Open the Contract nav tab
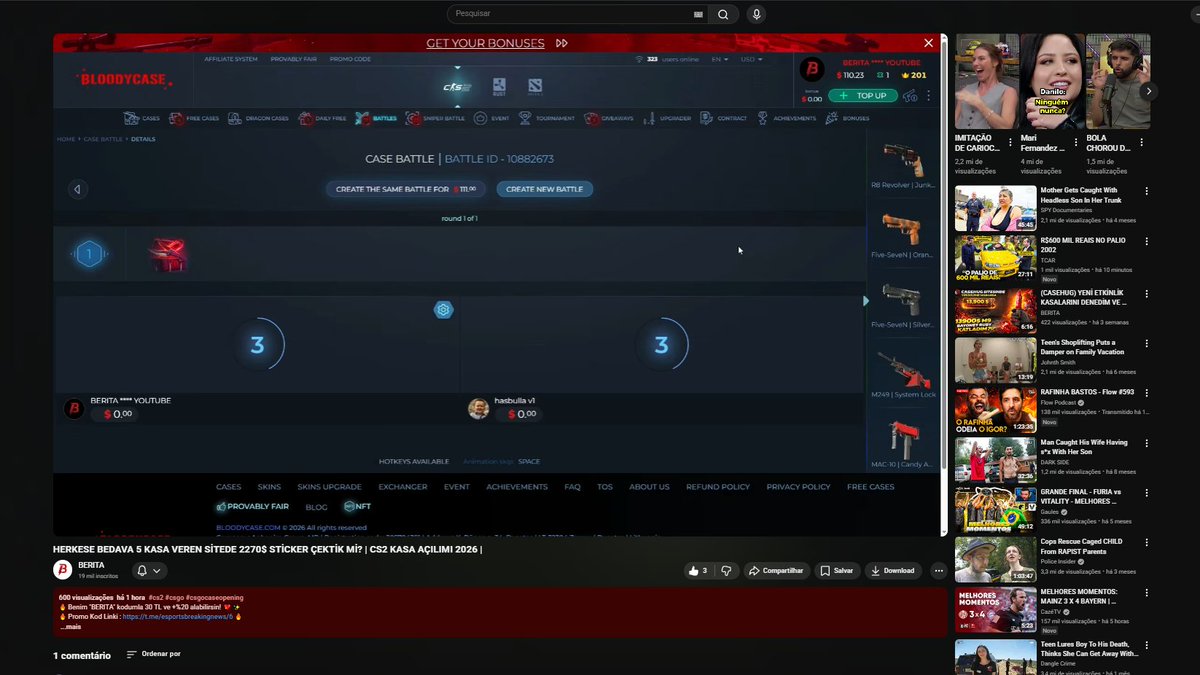The width and height of the screenshot is (1200, 675). [x=724, y=118]
